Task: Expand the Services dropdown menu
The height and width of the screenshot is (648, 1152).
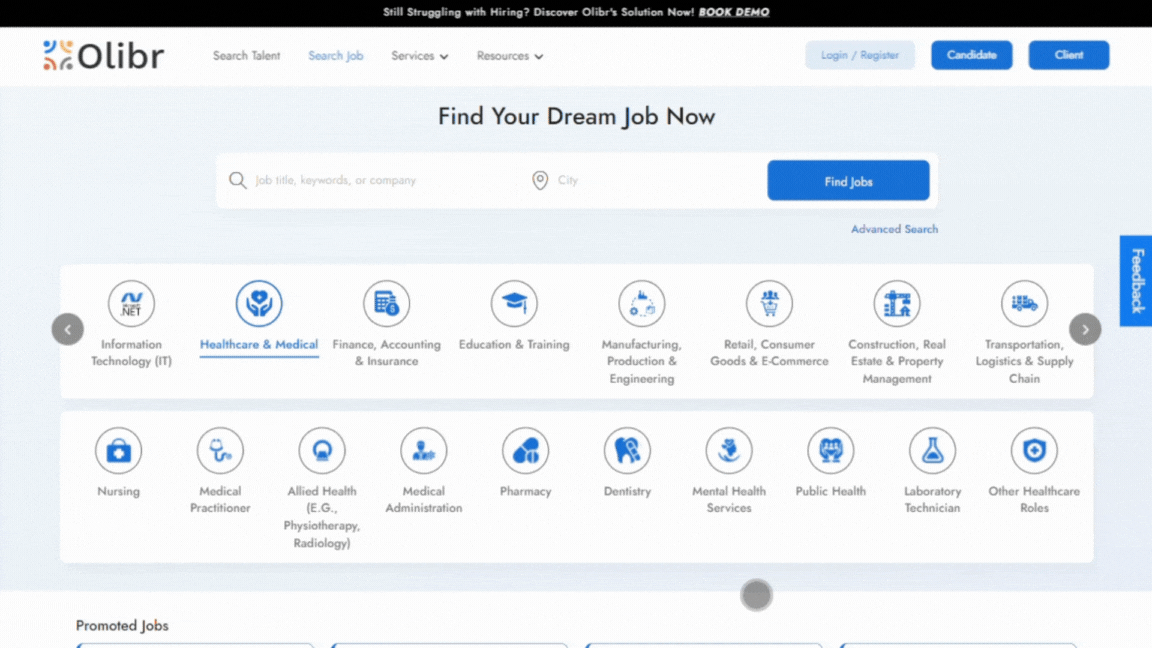Action: 419,56
